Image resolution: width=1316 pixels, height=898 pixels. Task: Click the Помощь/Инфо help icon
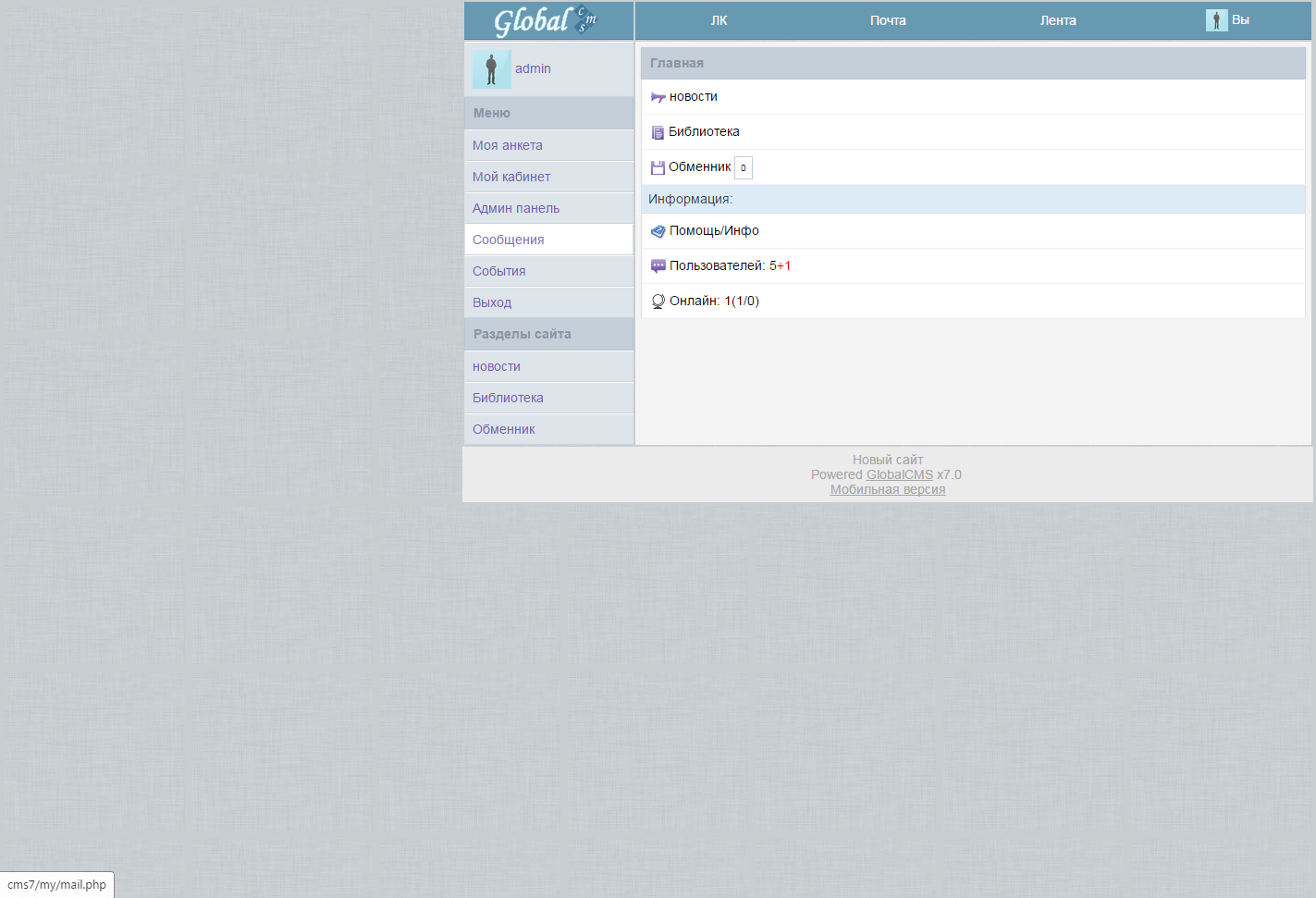(658, 231)
